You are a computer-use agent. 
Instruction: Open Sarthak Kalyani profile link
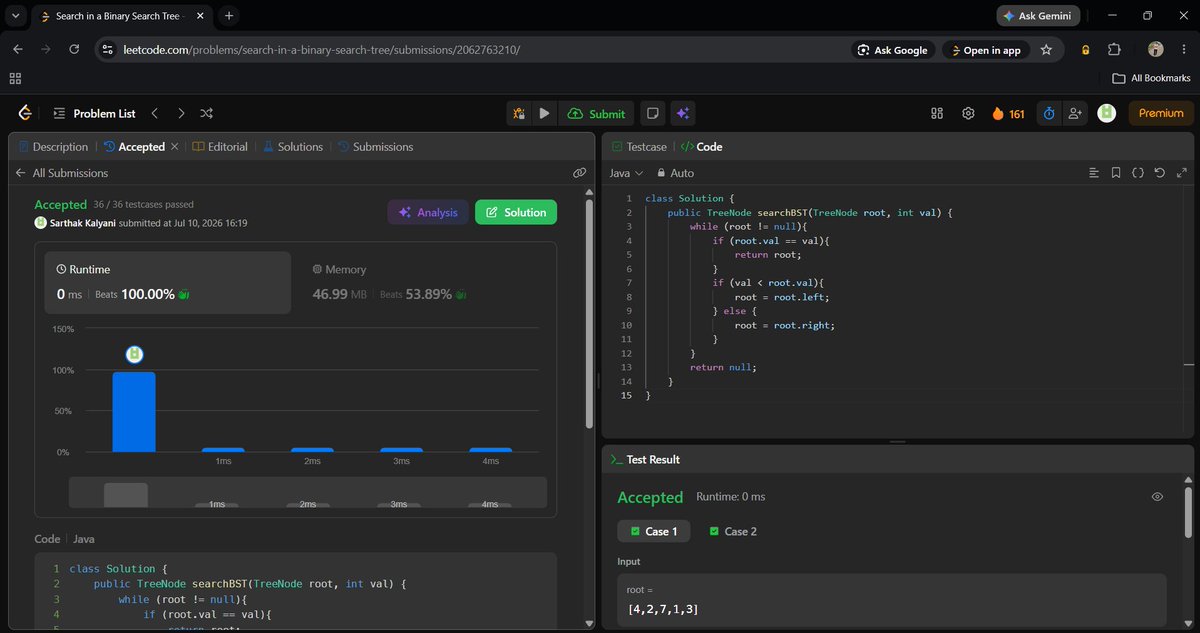(x=82, y=223)
